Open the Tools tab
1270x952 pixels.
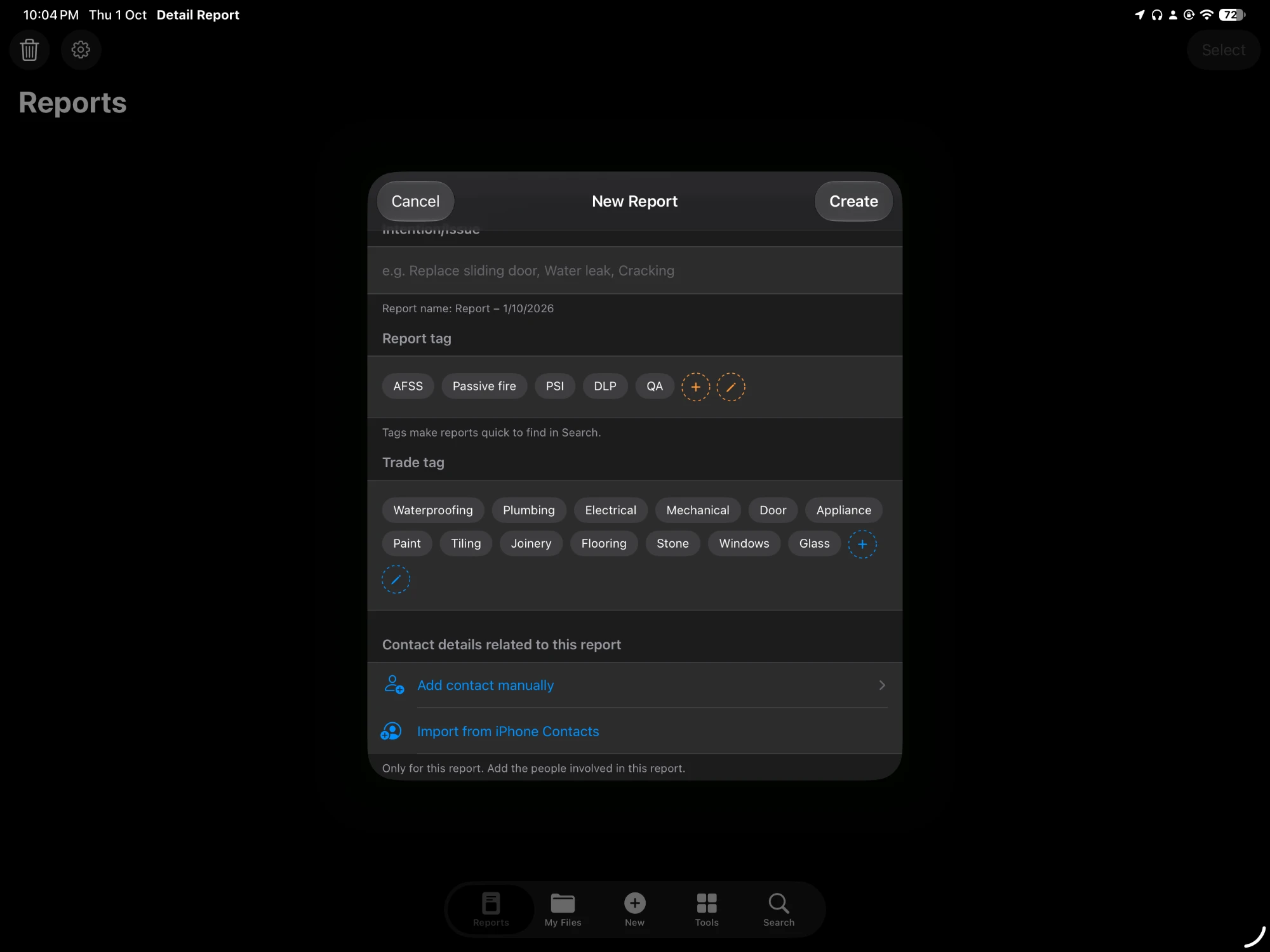tap(707, 909)
